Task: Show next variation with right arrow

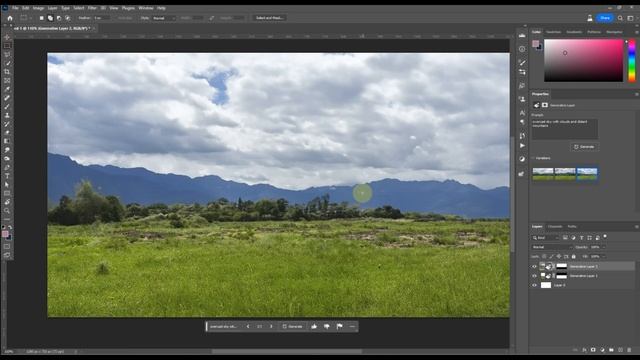Action: pyautogui.click(x=271, y=327)
